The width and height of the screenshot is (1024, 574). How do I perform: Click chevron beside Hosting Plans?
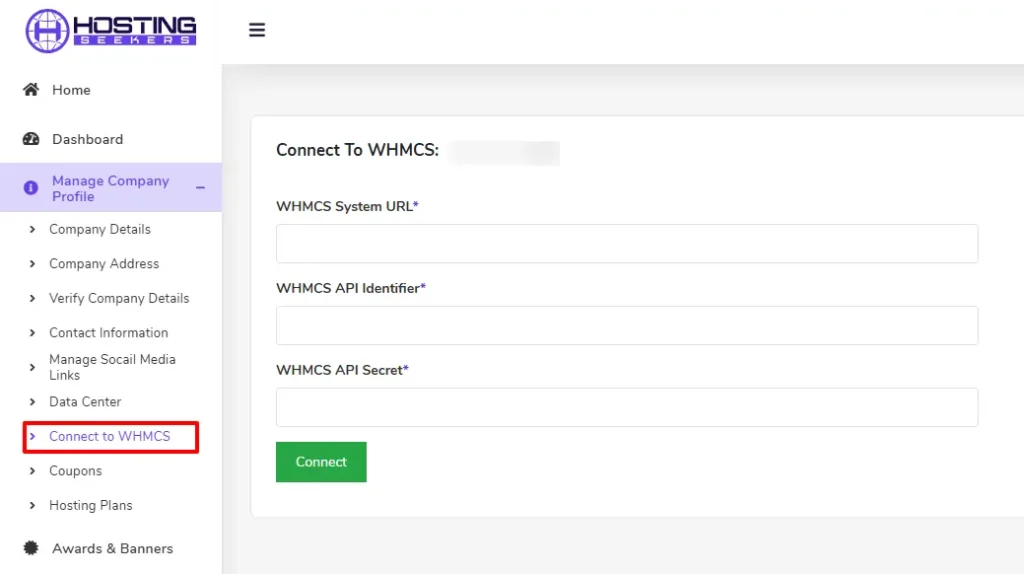point(32,505)
